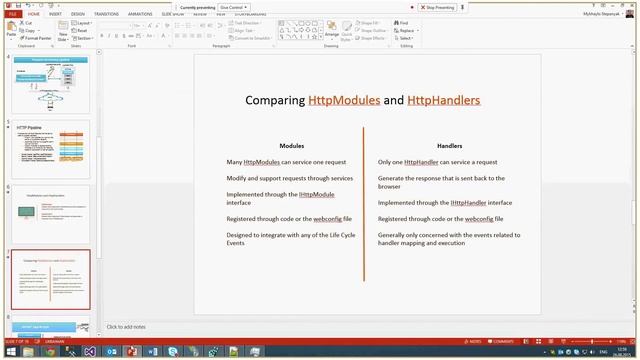The height and width of the screenshot is (360, 640).
Task: Toggle Underline formatting
Action: pyautogui.click(x=116, y=36)
